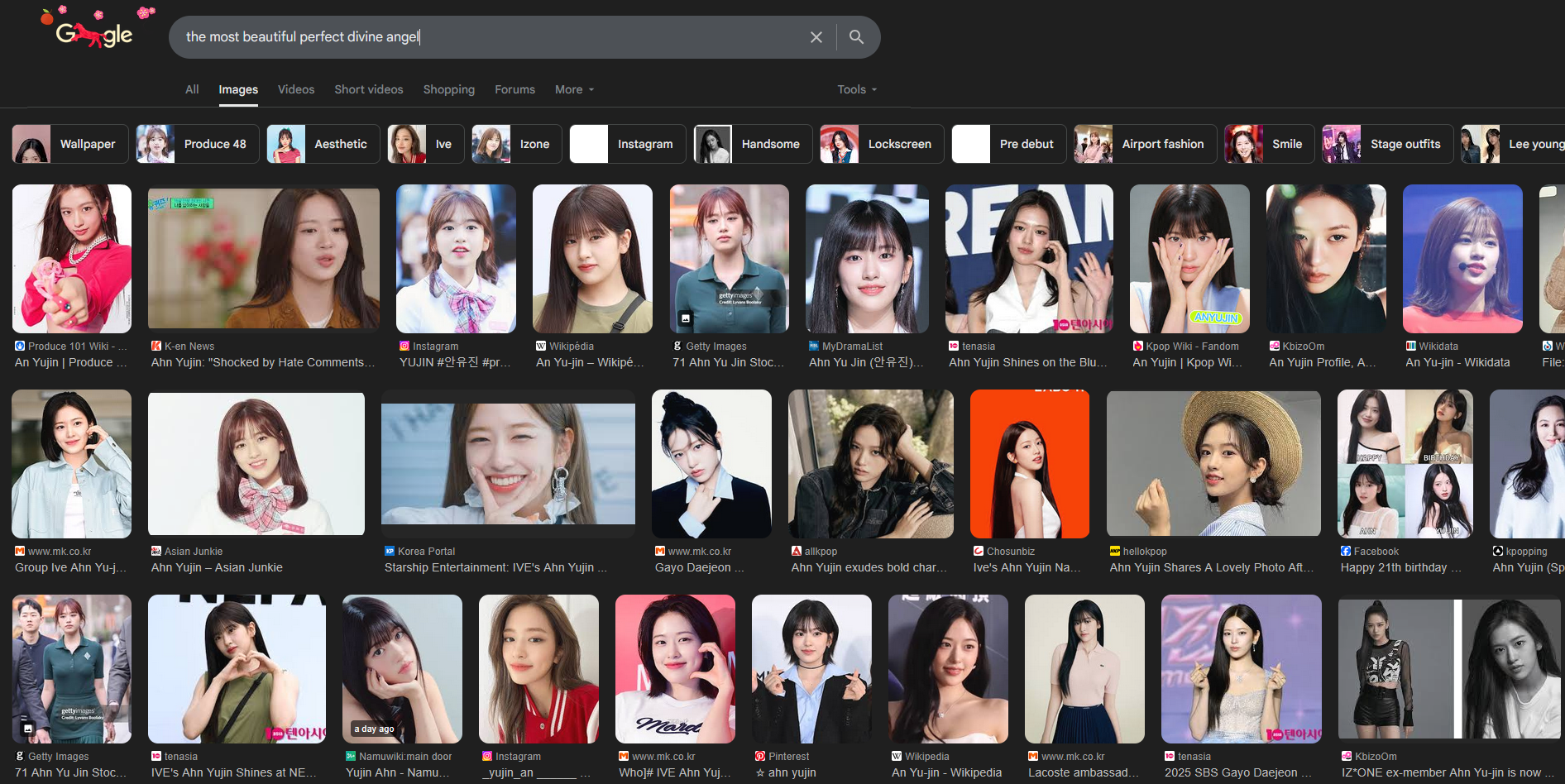The image size is (1565, 784).
Task: Click the tenasia favicon above '2025 SBS Gayo Daejeon'
Action: click(x=1170, y=756)
